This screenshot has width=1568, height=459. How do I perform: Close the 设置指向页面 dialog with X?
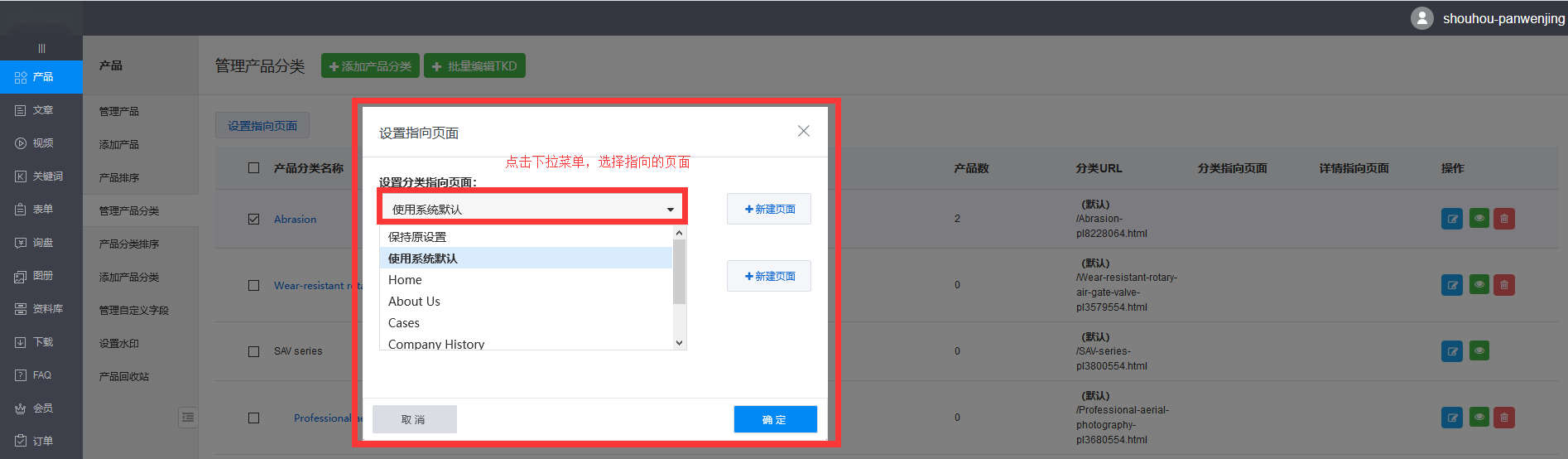803,132
